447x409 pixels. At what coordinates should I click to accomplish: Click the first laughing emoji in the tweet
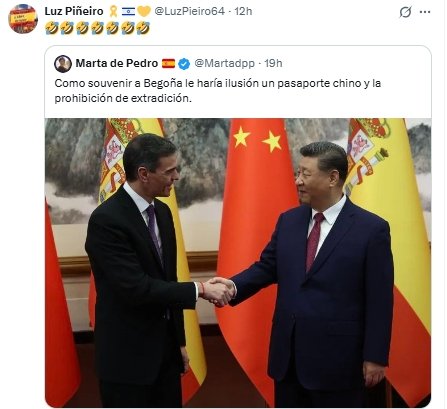tap(52, 28)
